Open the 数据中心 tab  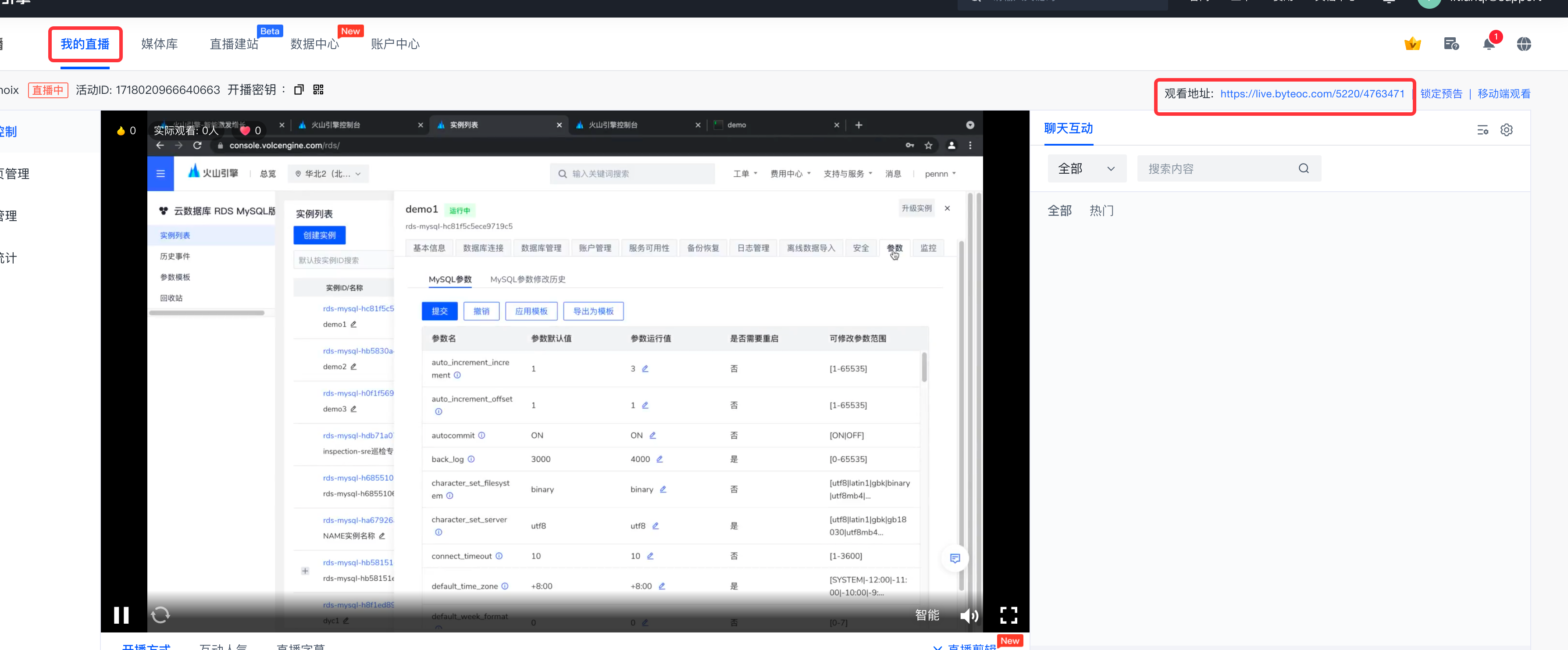click(315, 44)
